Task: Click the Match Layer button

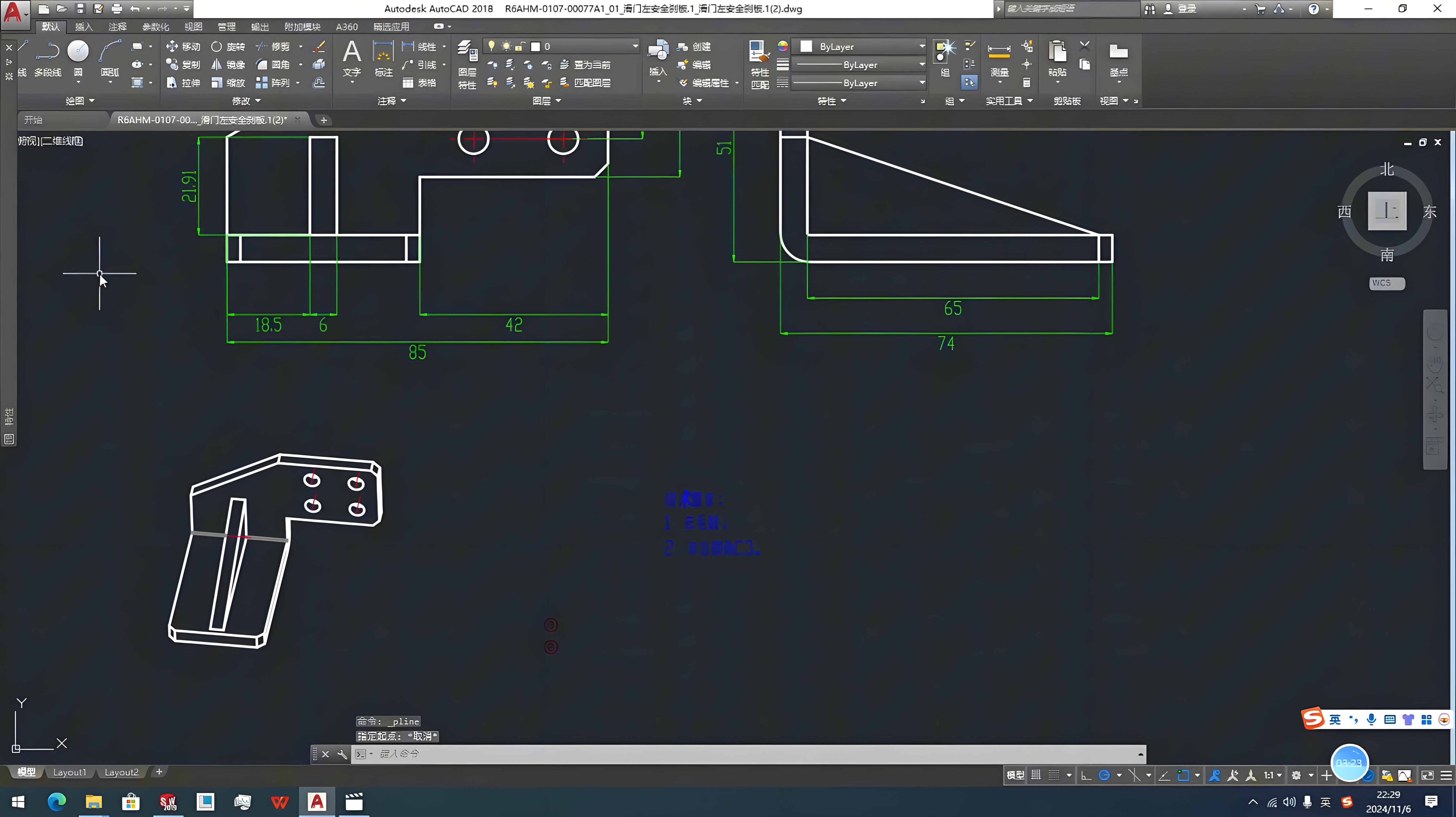Action: coord(585,82)
